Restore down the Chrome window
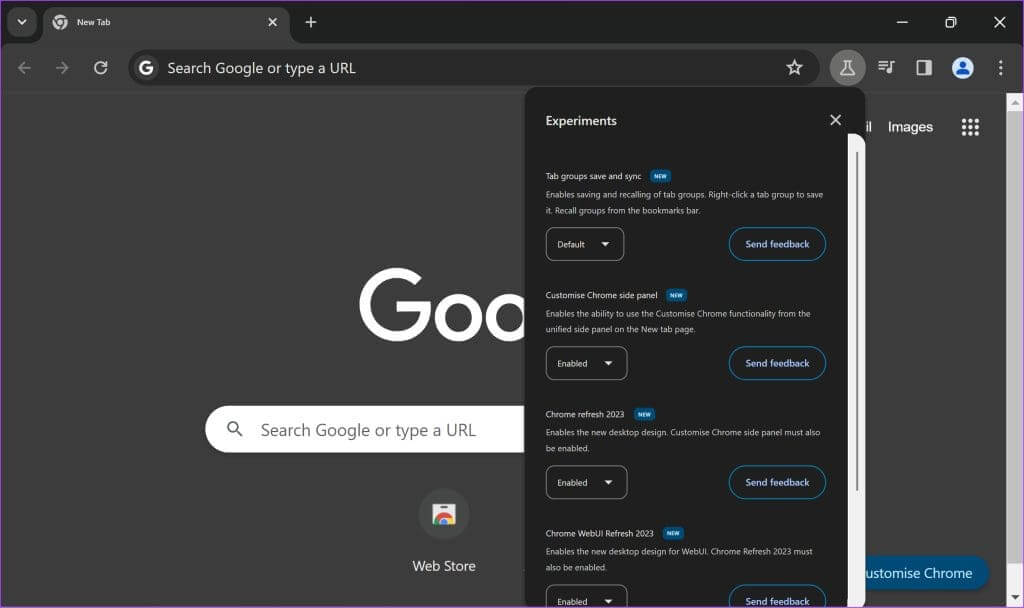Screen dimensions: 1024x608 coord(950,22)
